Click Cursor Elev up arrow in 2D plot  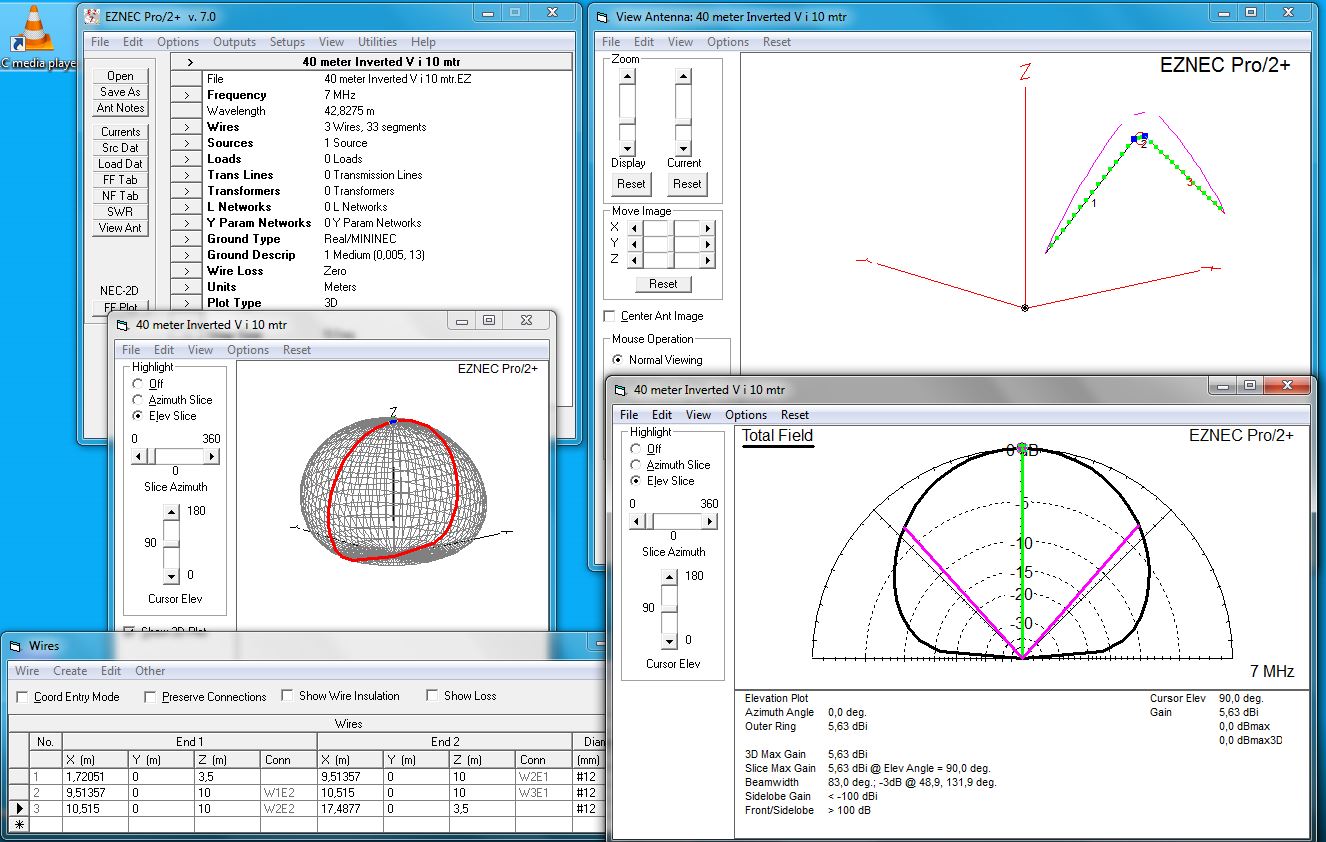[669, 576]
